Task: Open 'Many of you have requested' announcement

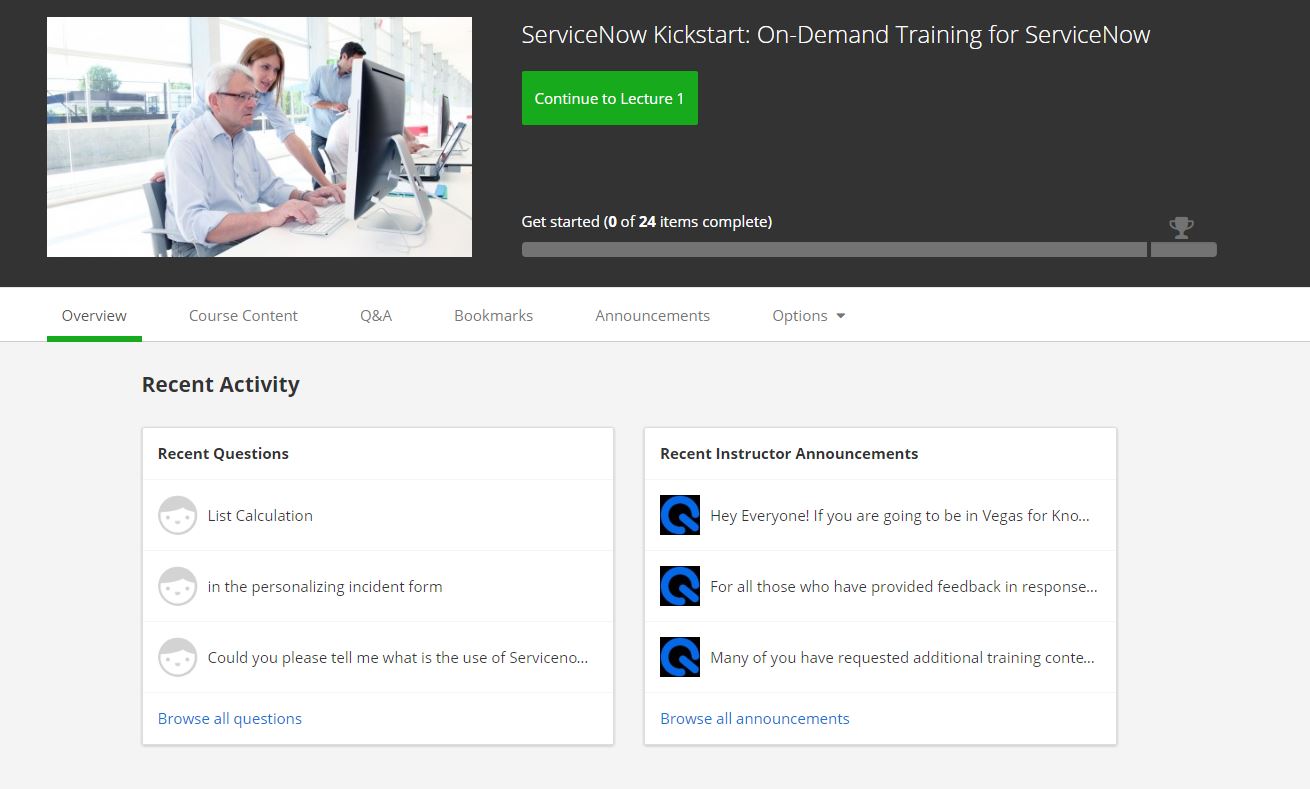Action: (902, 657)
